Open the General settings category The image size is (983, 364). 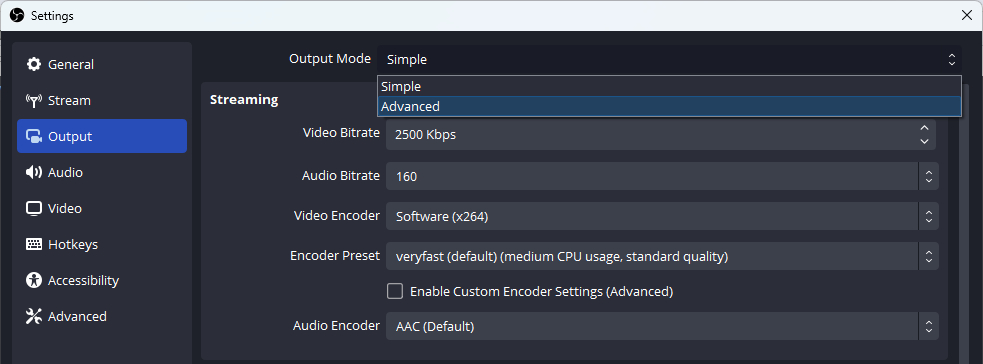(x=102, y=64)
